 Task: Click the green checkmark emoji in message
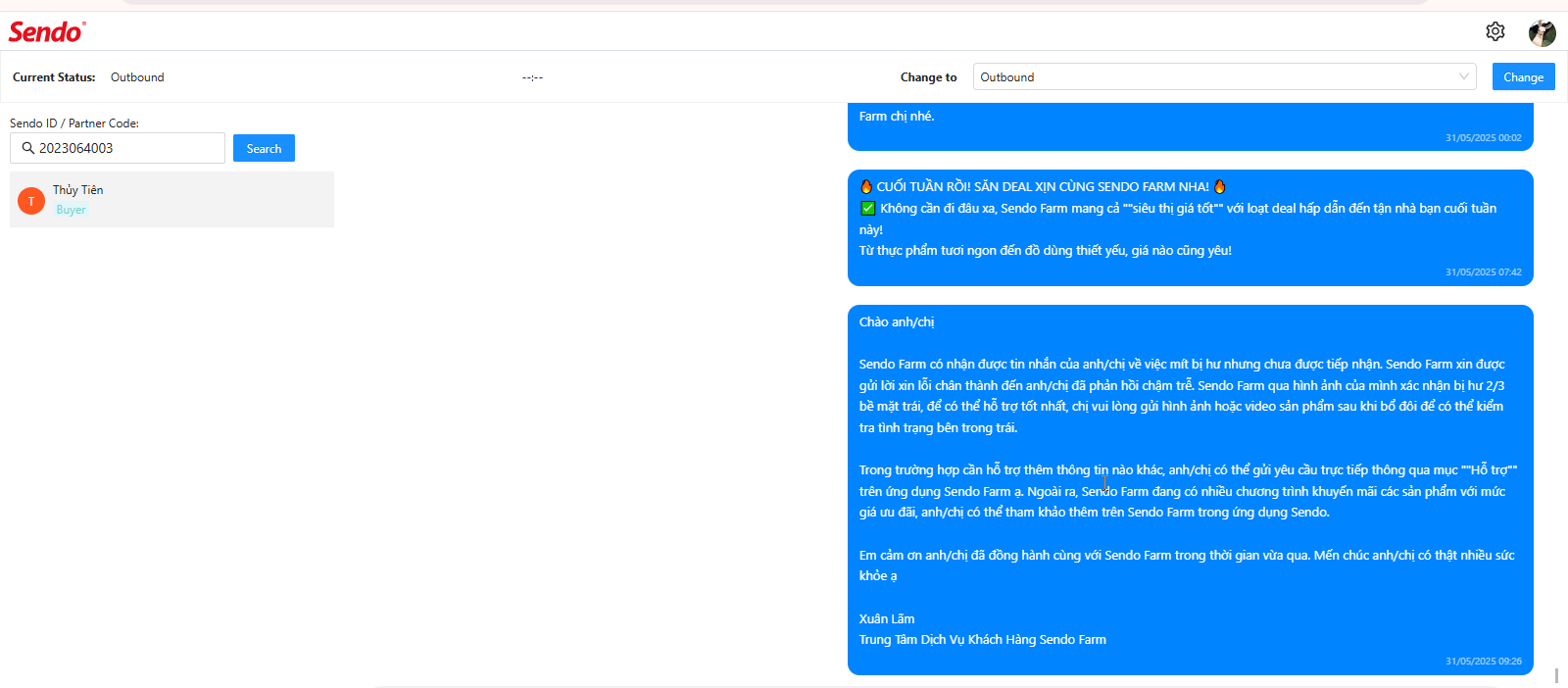point(867,208)
